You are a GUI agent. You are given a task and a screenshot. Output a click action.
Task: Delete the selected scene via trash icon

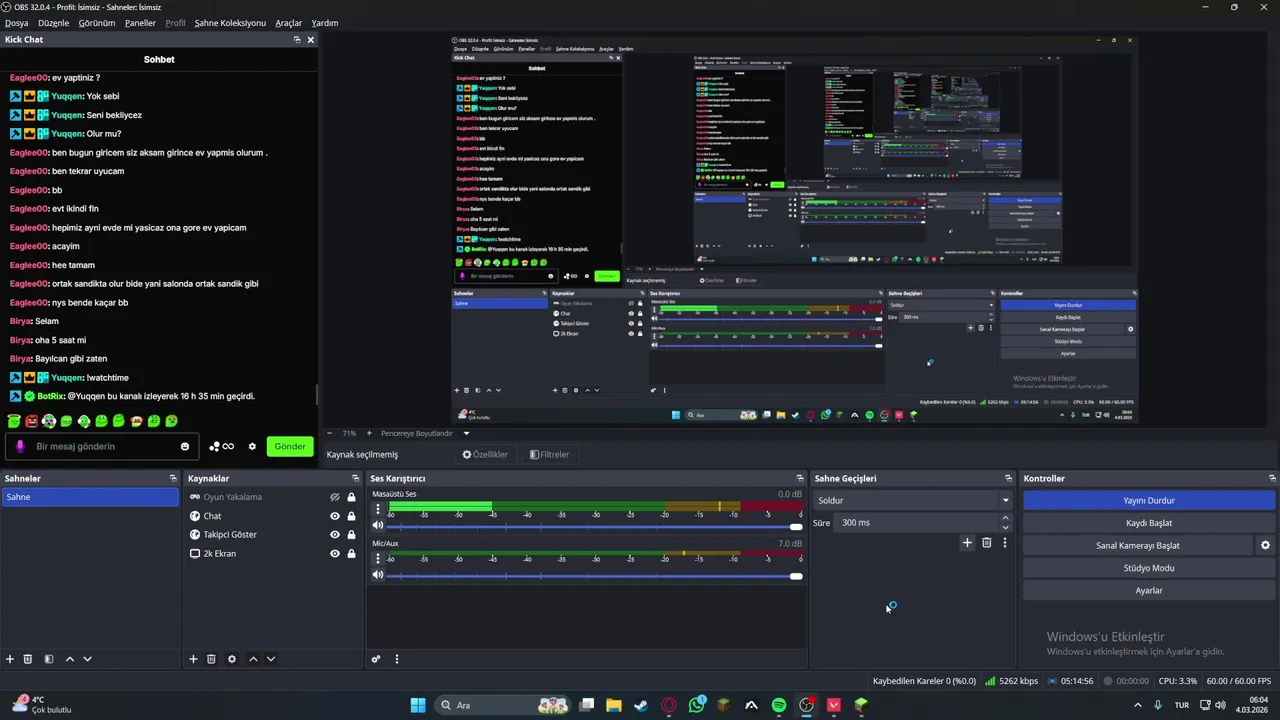pos(28,659)
